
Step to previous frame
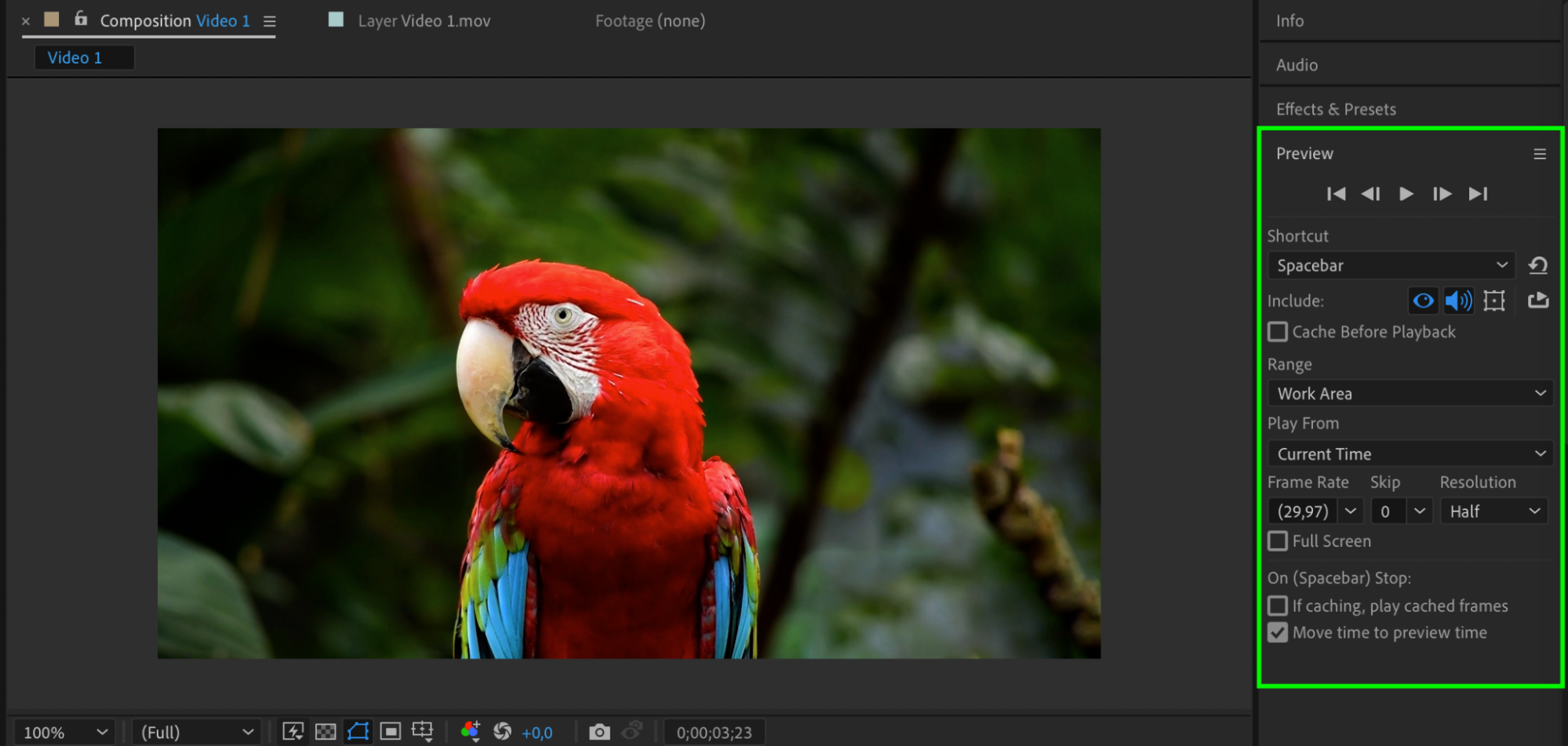1370,194
